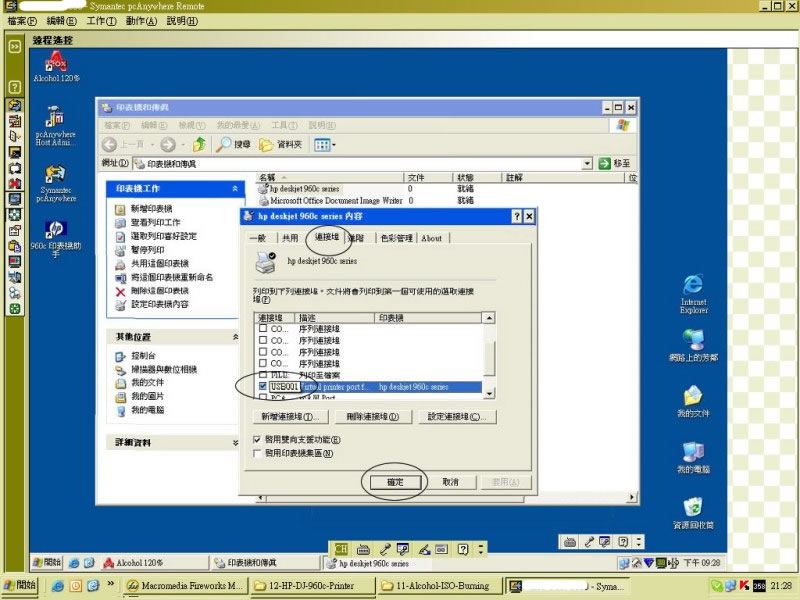This screenshot has width=800, height=600.
Task: Open the Internet Explorer desktop icon
Action: click(693, 285)
